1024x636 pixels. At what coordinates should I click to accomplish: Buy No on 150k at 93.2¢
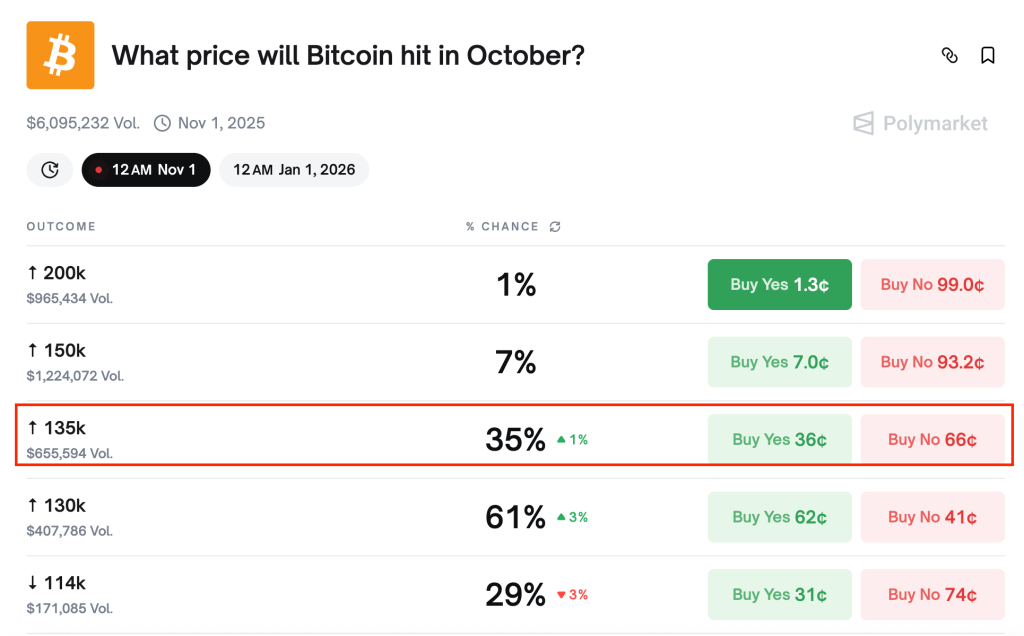click(x=932, y=362)
